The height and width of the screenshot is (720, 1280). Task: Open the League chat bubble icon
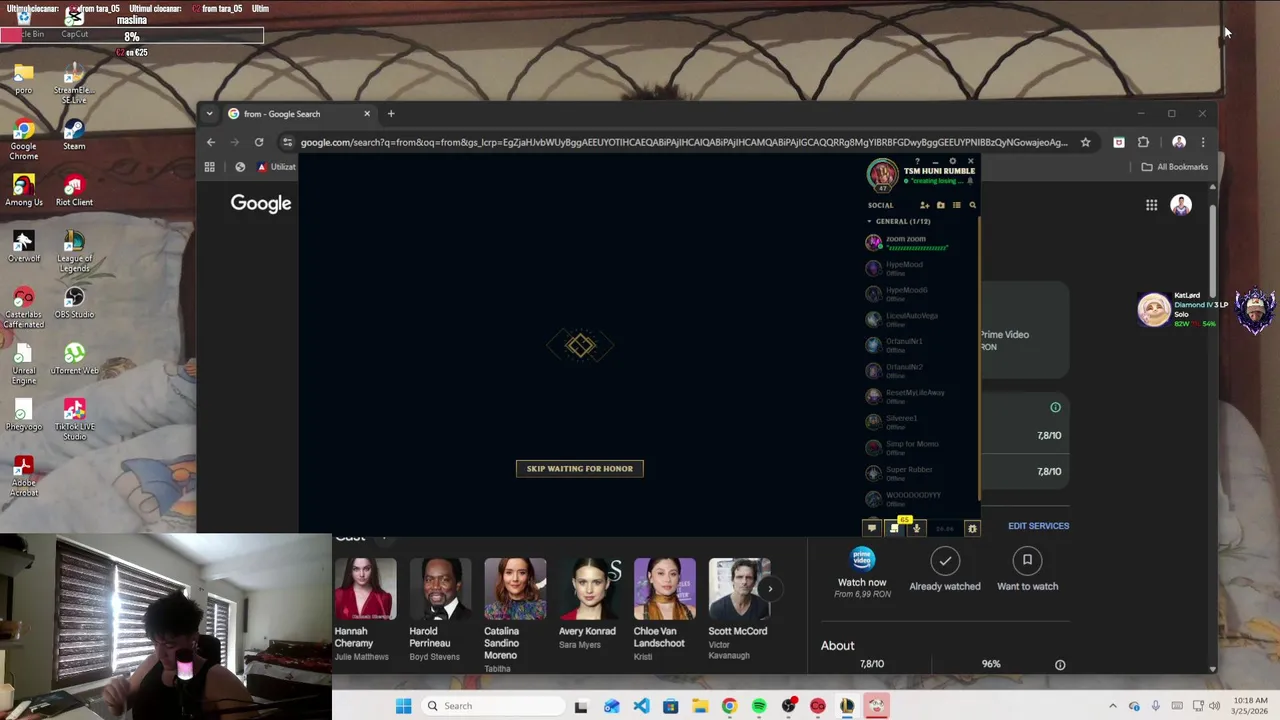pyautogui.click(x=872, y=528)
